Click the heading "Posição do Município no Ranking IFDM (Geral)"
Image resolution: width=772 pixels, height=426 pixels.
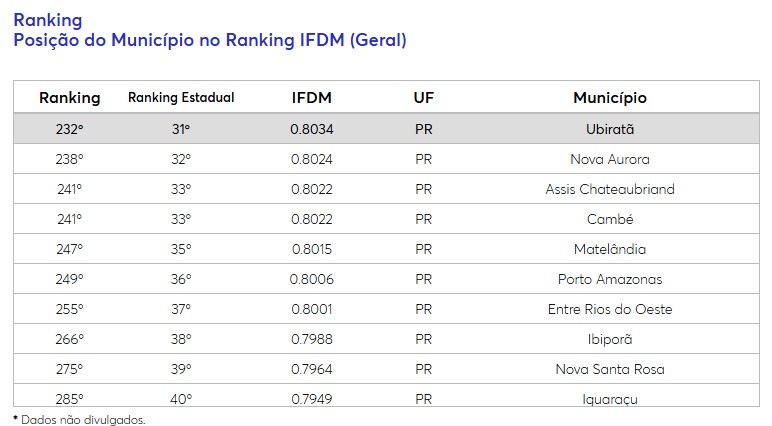209,40
